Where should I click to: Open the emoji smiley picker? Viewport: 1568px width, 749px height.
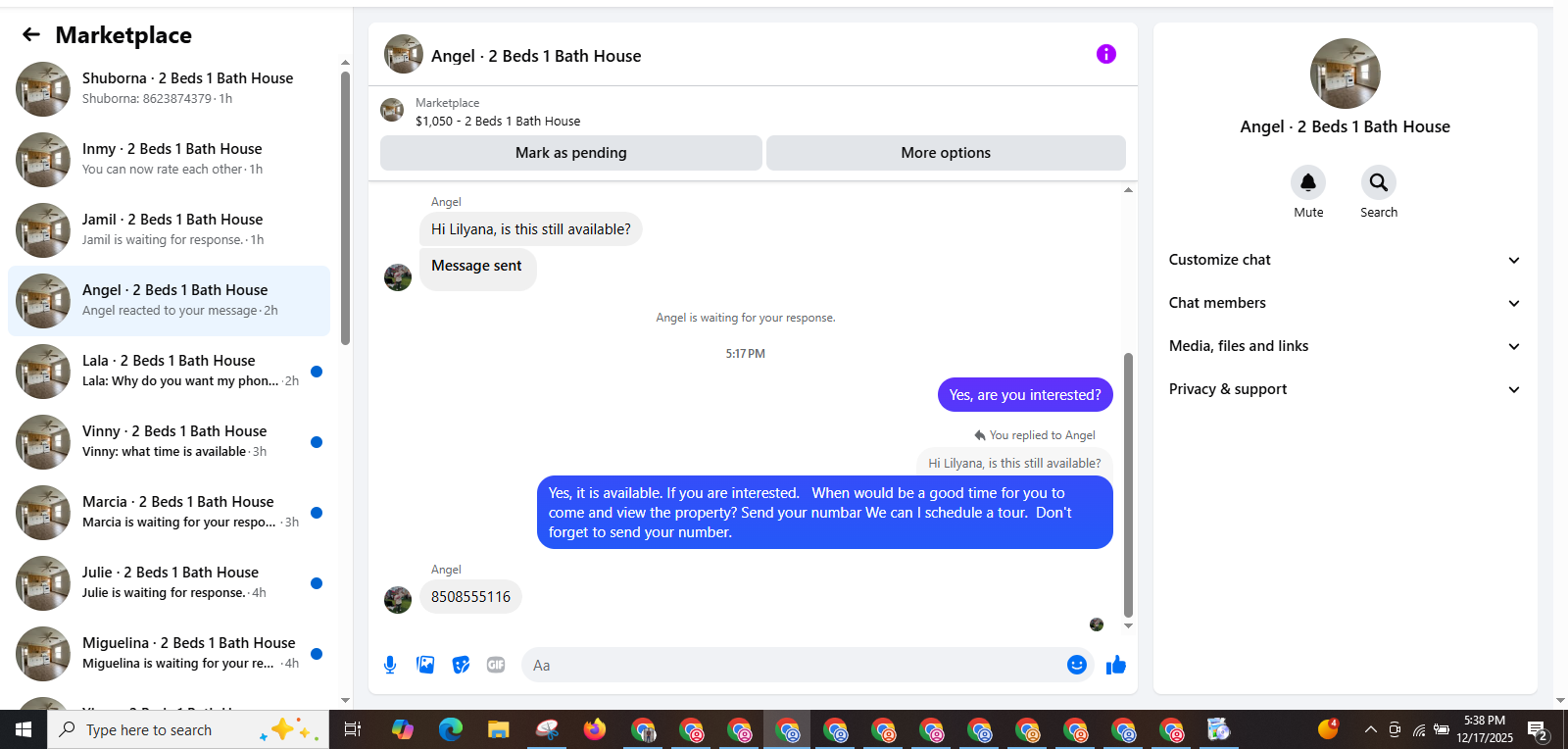[1076, 665]
